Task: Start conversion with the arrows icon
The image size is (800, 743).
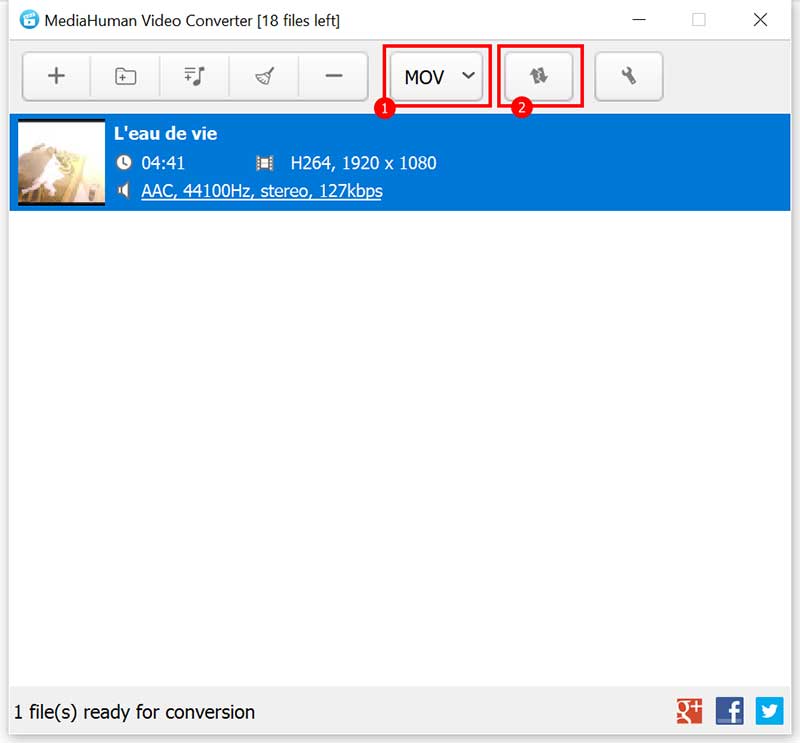Action: point(539,75)
